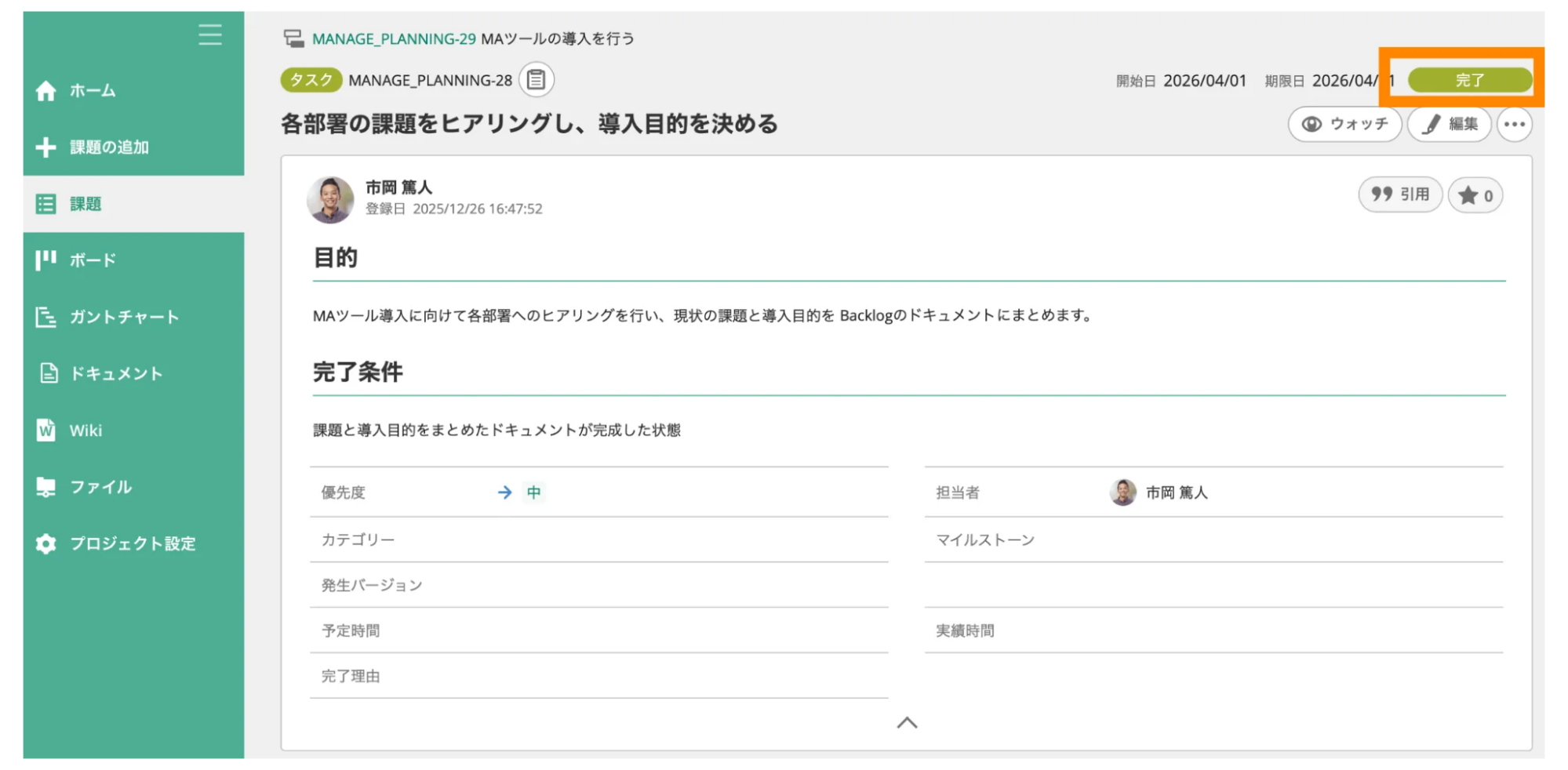
Task: Click the W icon beside Wiki
Action: pyautogui.click(x=46, y=430)
